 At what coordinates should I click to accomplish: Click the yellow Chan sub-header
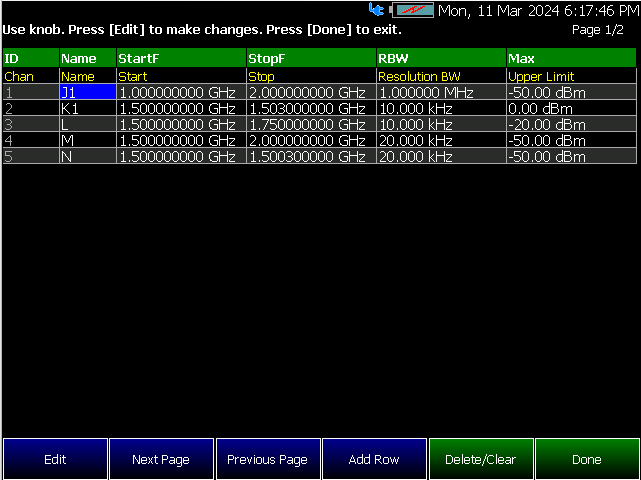point(19,76)
